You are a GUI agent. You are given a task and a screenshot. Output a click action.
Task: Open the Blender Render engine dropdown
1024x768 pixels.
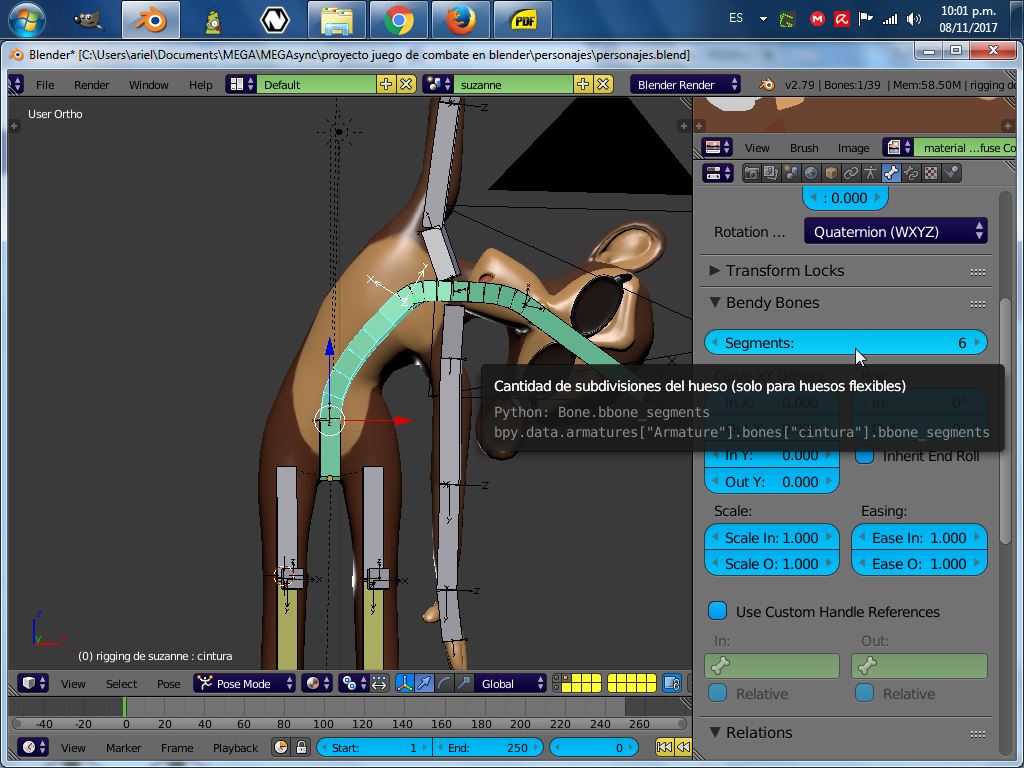click(x=685, y=85)
